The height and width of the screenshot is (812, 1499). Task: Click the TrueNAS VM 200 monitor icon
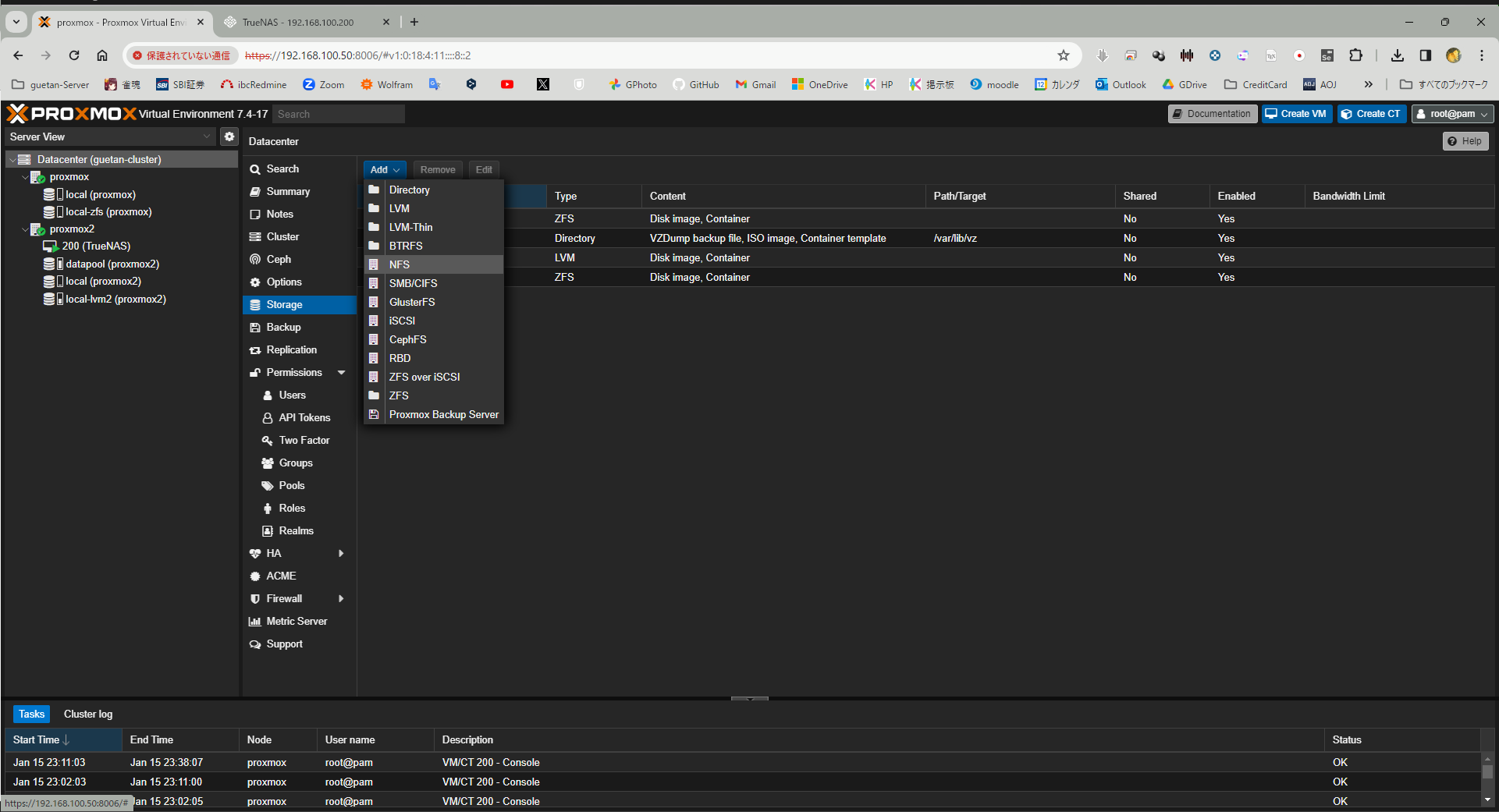51,246
